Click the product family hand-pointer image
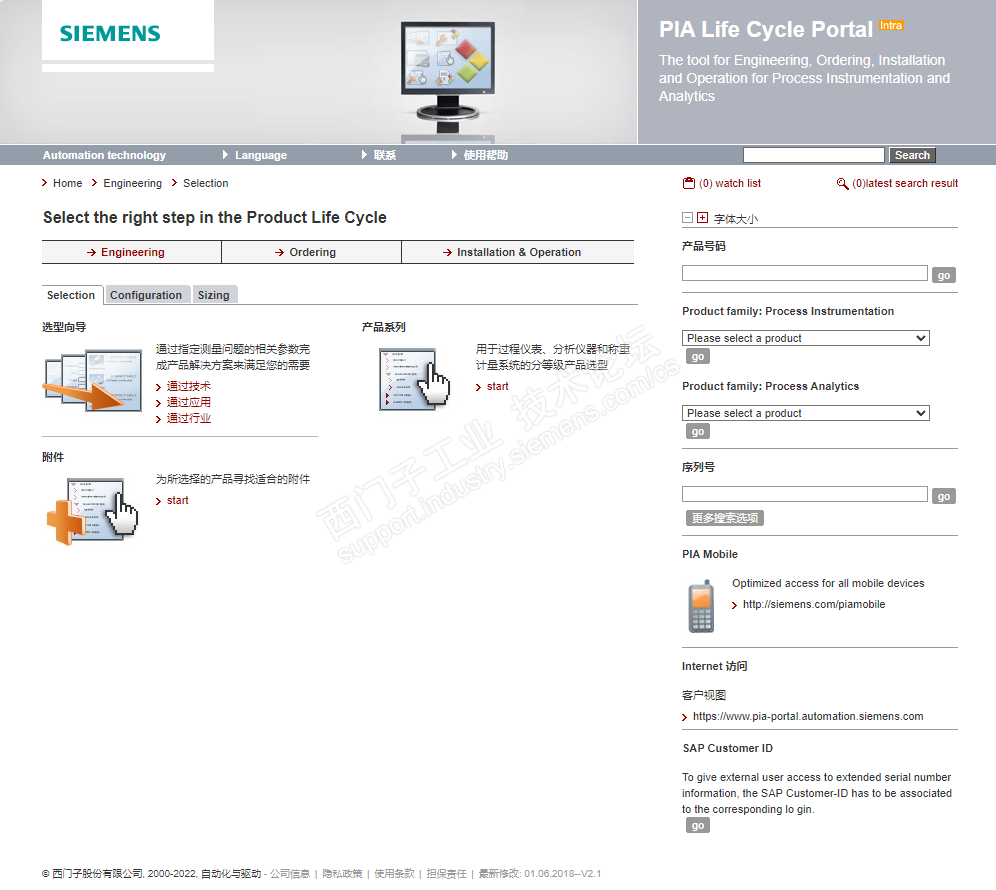The image size is (996, 890). point(414,377)
